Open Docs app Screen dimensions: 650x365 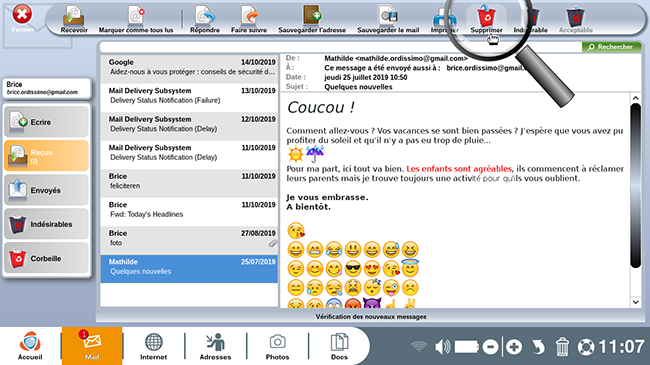click(339, 346)
